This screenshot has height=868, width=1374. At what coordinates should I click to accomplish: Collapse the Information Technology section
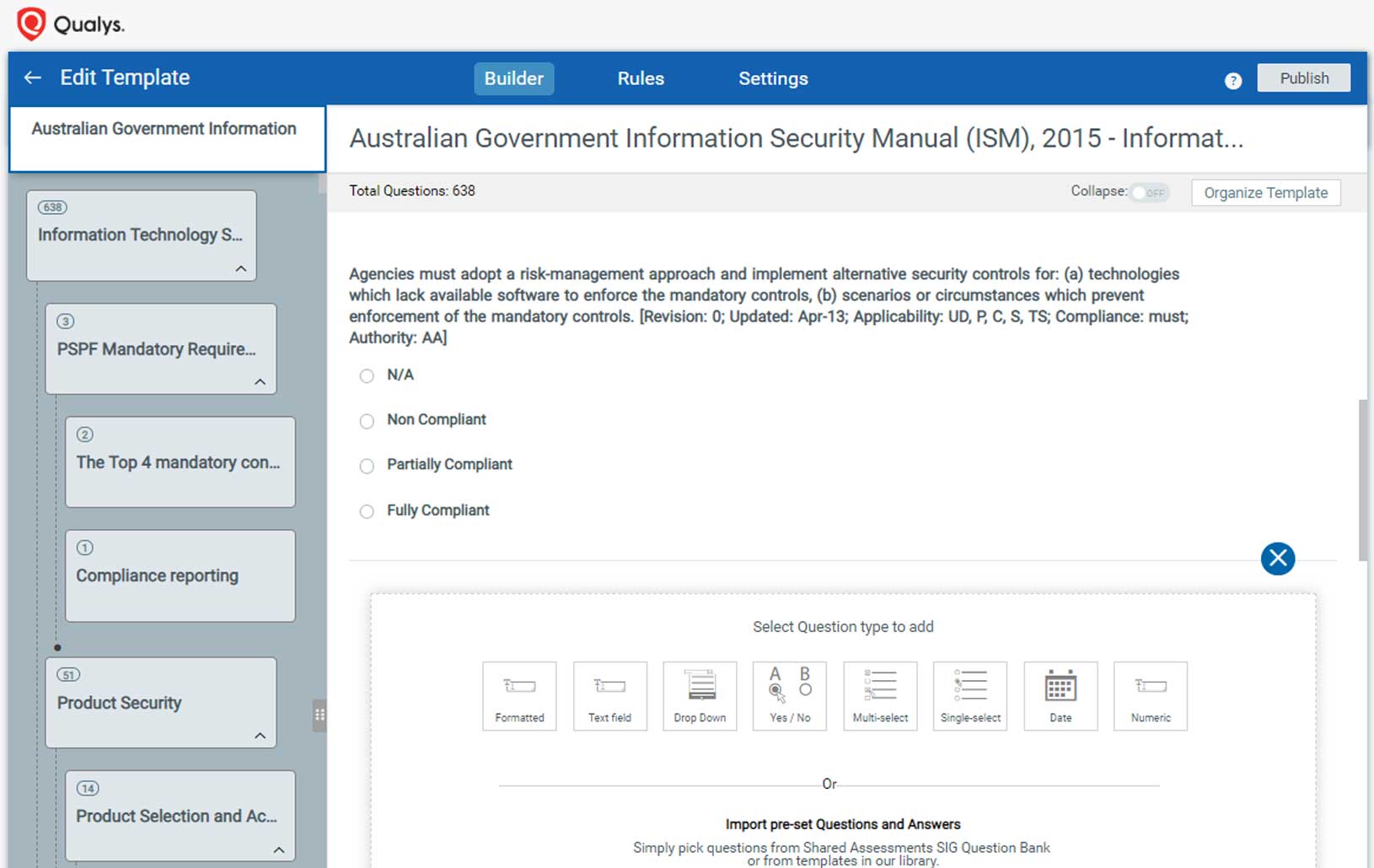pyautogui.click(x=242, y=268)
